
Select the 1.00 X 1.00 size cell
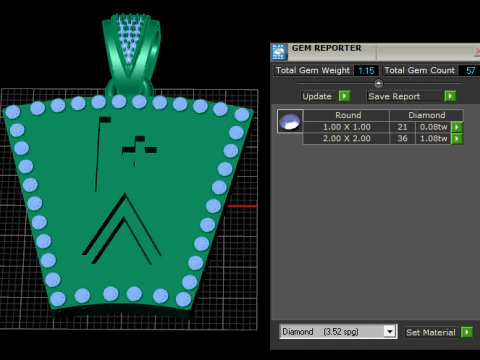(x=346, y=127)
